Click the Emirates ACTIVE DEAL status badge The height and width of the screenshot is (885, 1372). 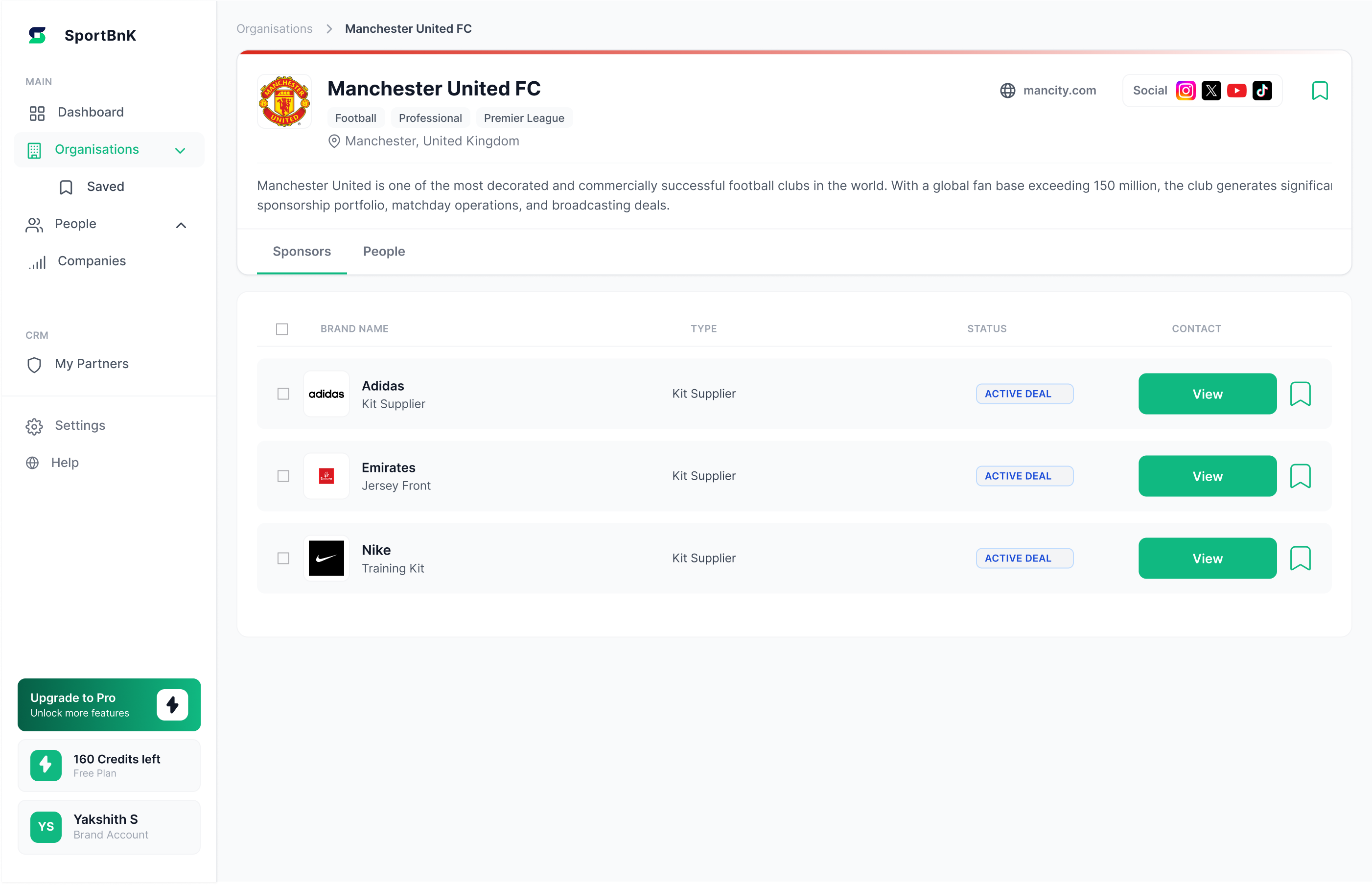(x=1024, y=476)
